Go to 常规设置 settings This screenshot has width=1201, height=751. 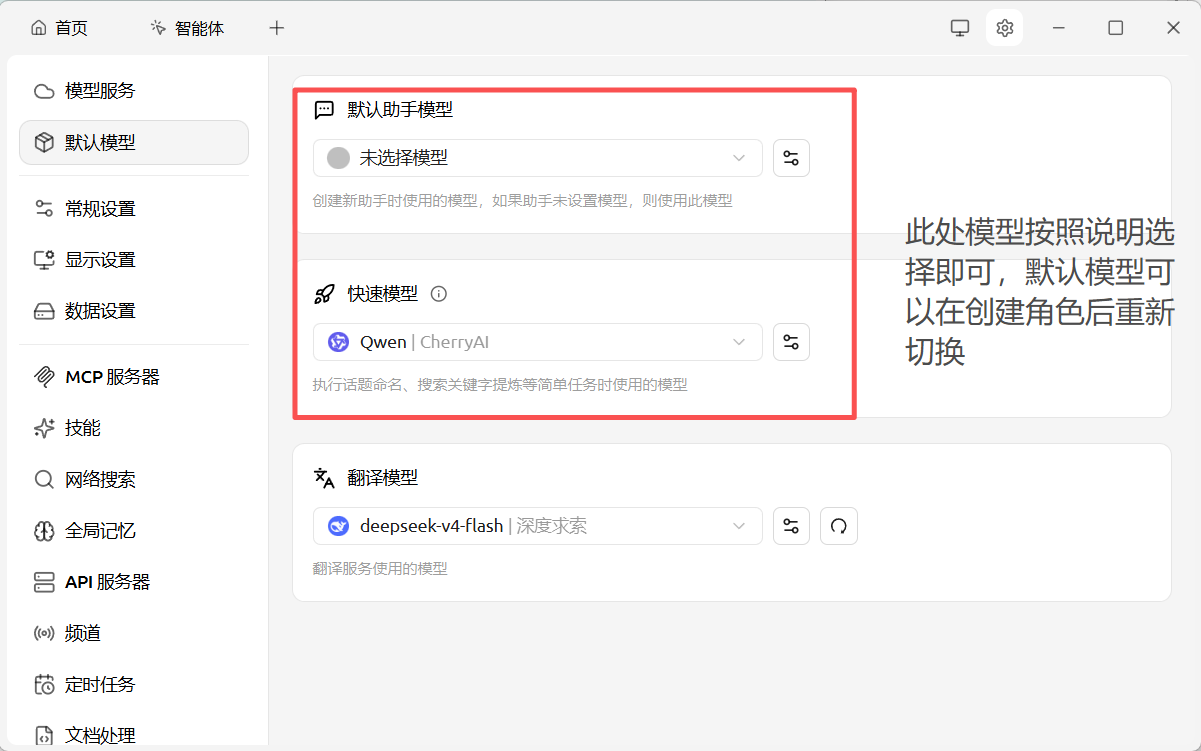point(134,209)
